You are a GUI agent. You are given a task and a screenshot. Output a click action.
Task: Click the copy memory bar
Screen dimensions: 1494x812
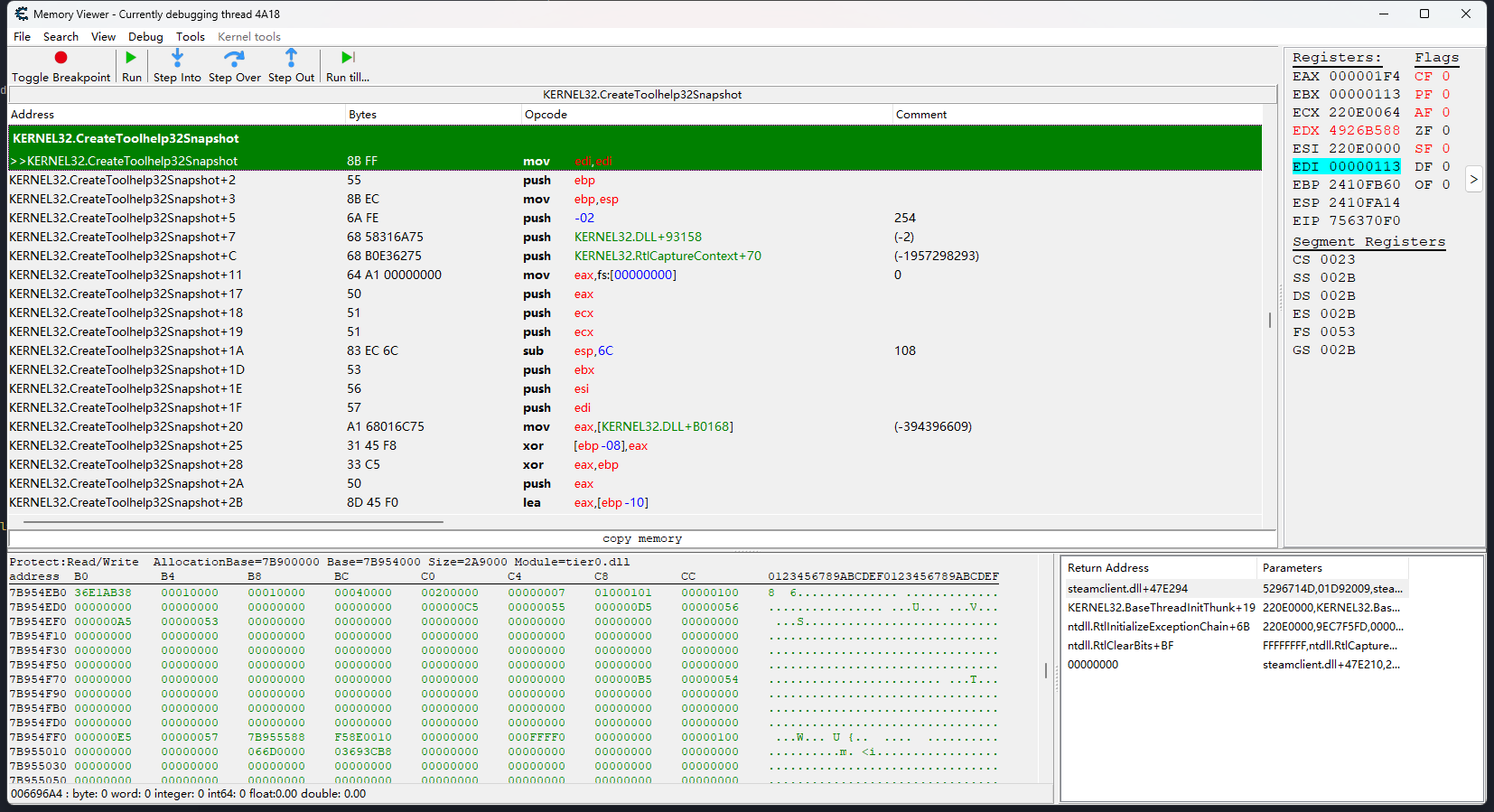click(x=641, y=538)
